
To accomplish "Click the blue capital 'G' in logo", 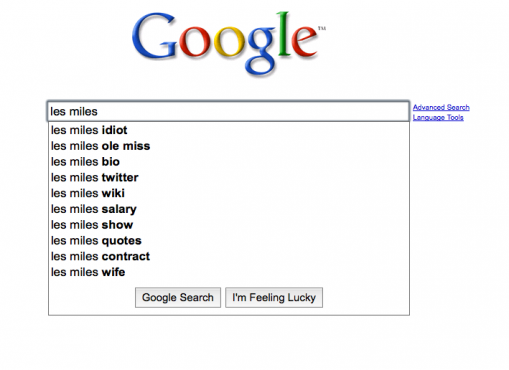I will tap(154, 37).
